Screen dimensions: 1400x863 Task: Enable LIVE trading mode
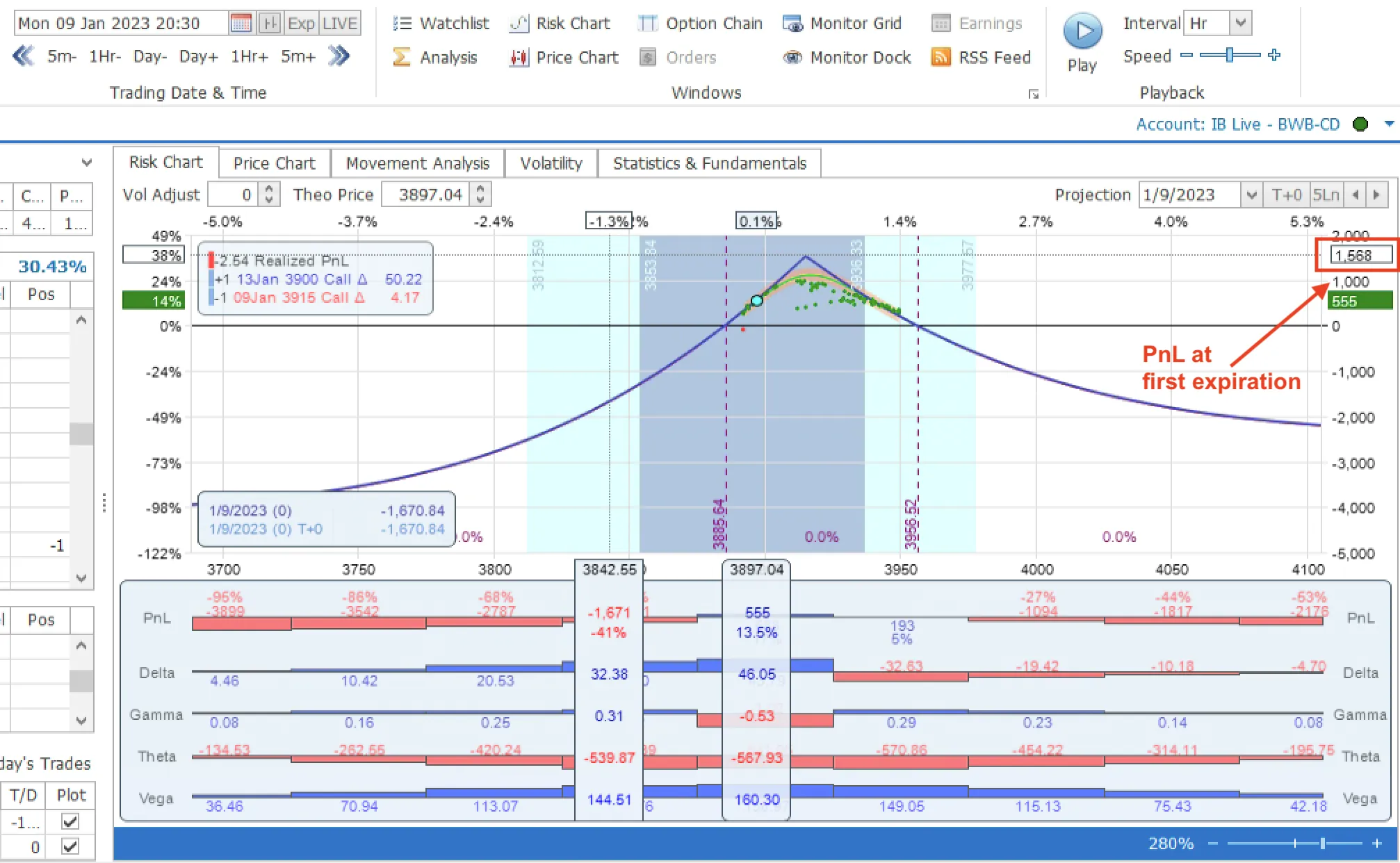[340, 23]
